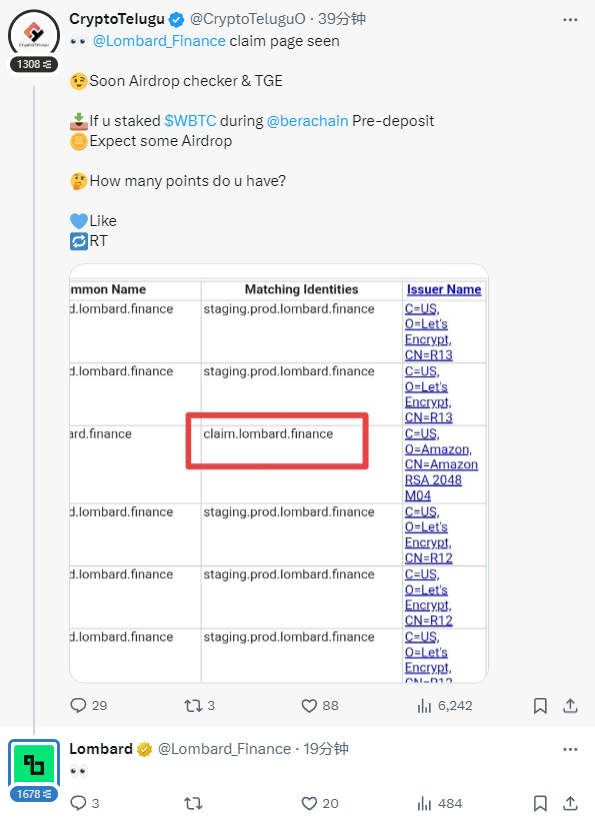Bookmark Lombard's reply

pyautogui.click(x=540, y=803)
